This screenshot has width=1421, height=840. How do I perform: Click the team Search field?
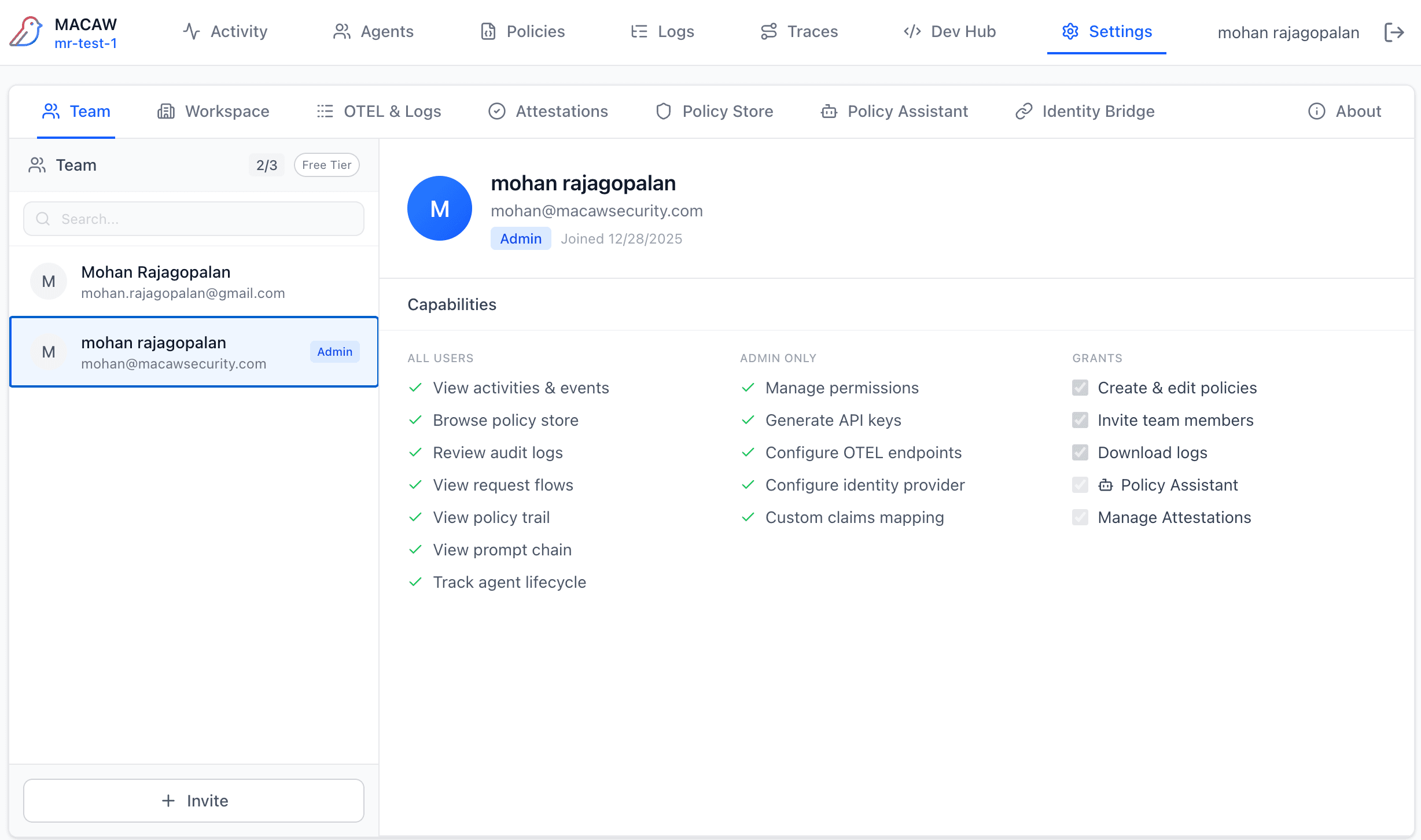(x=194, y=219)
